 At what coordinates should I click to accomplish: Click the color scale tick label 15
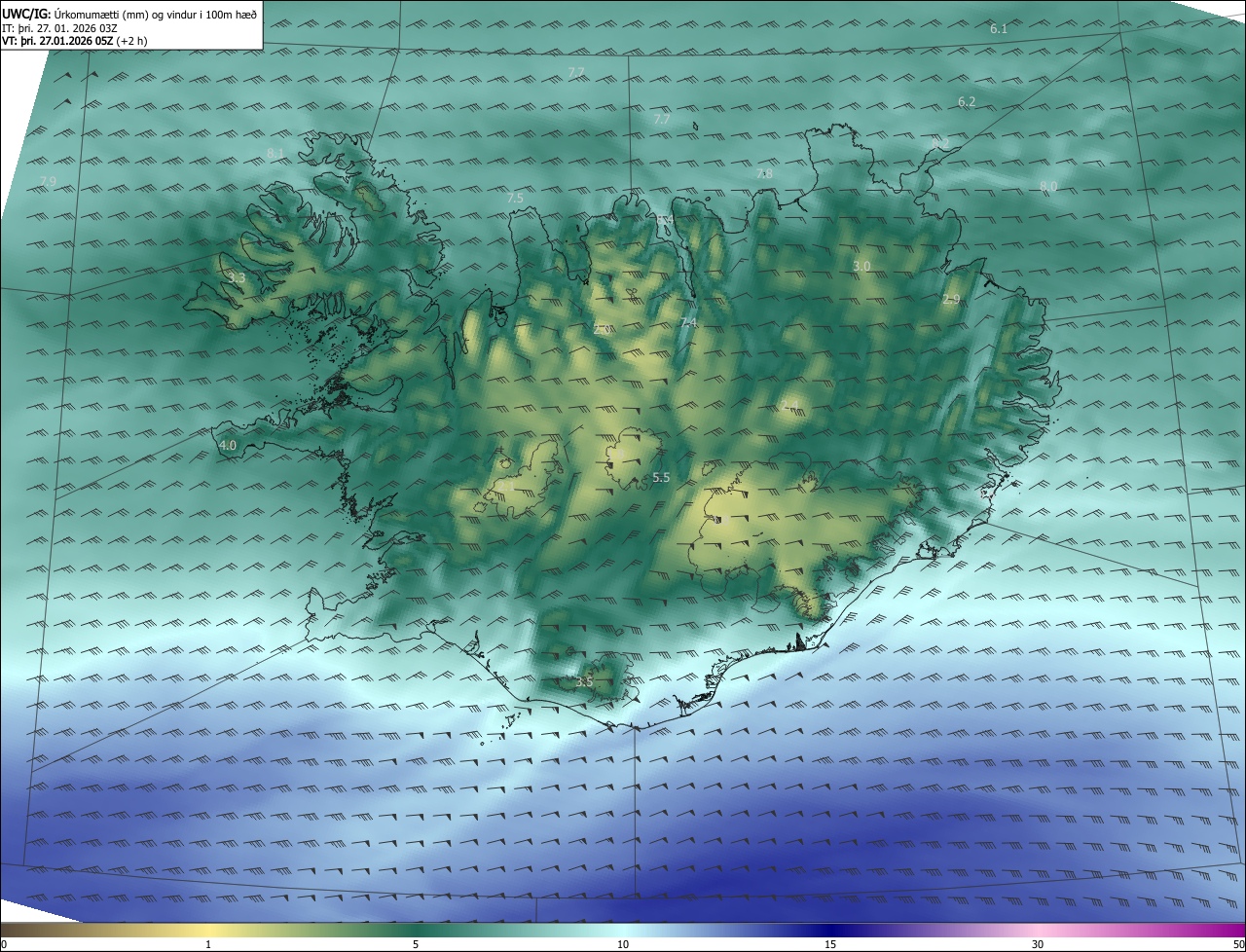(x=830, y=944)
